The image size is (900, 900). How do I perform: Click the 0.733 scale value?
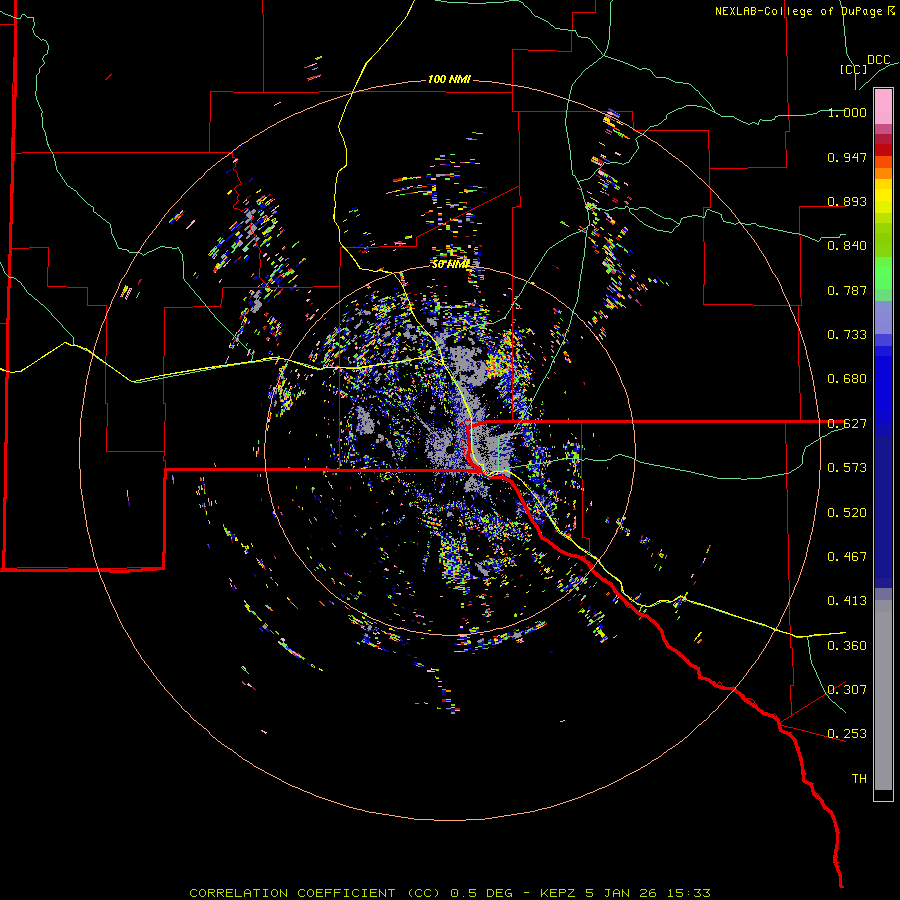847,335
